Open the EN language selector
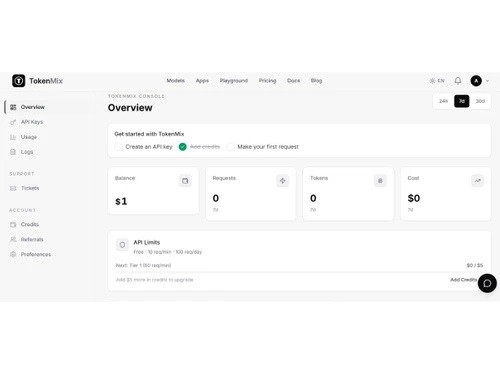Image resolution: width=500 pixels, height=375 pixels. (441, 81)
